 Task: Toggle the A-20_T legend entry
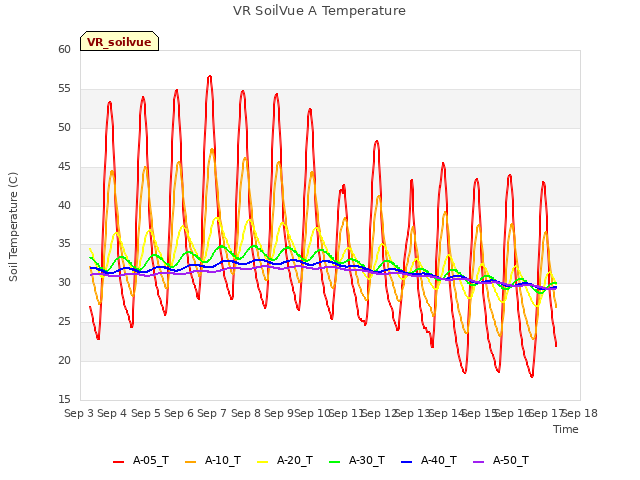285,460
